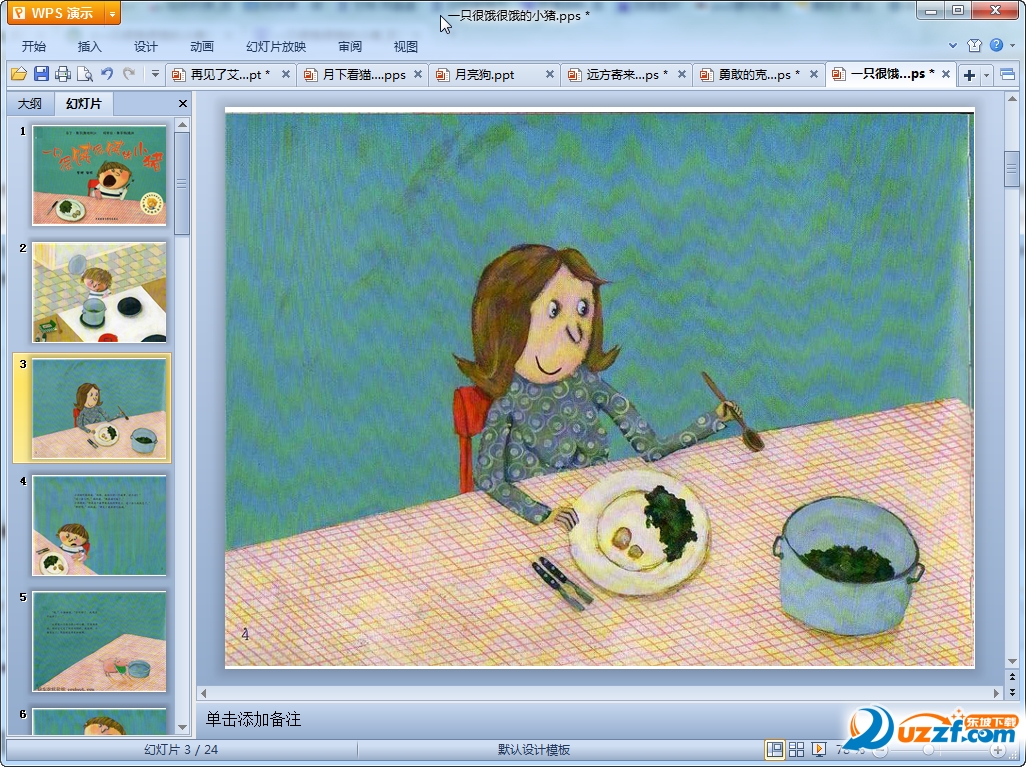Select slide 6 thumbnail
The height and width of the screenshot is (767, 1026).
pos(99,721)
